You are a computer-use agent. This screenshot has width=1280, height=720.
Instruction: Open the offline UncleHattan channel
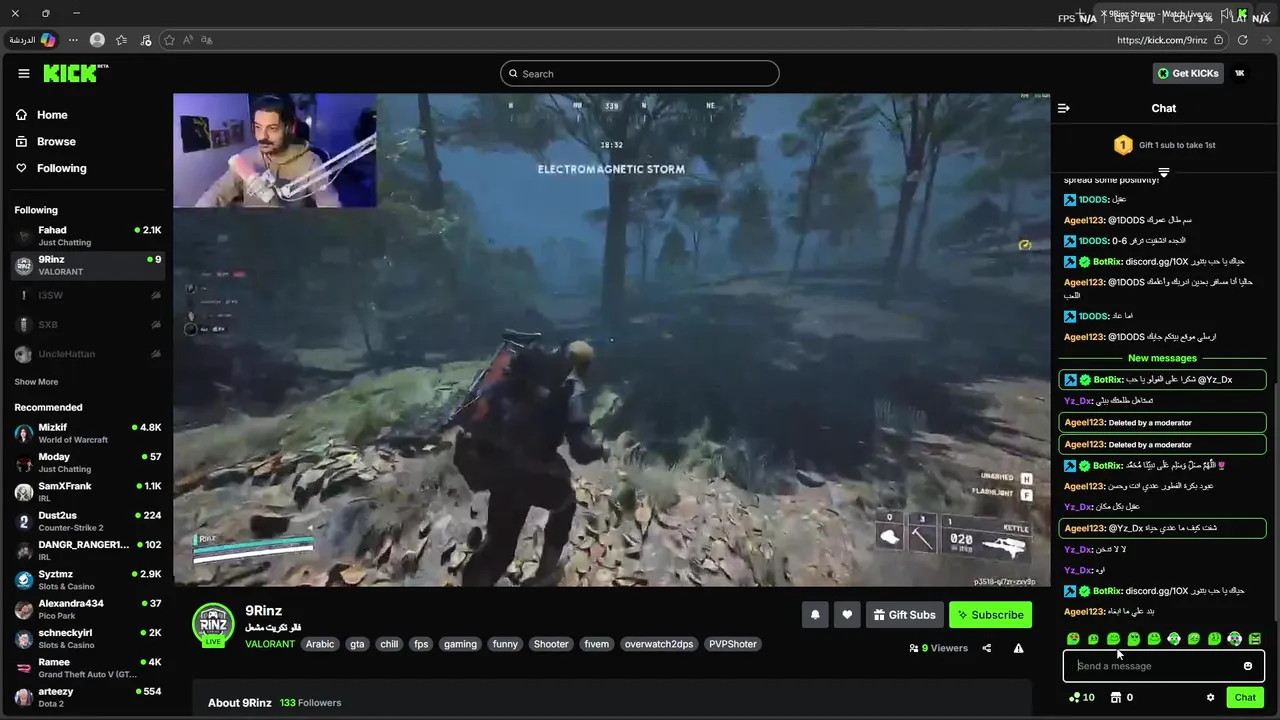88,354
